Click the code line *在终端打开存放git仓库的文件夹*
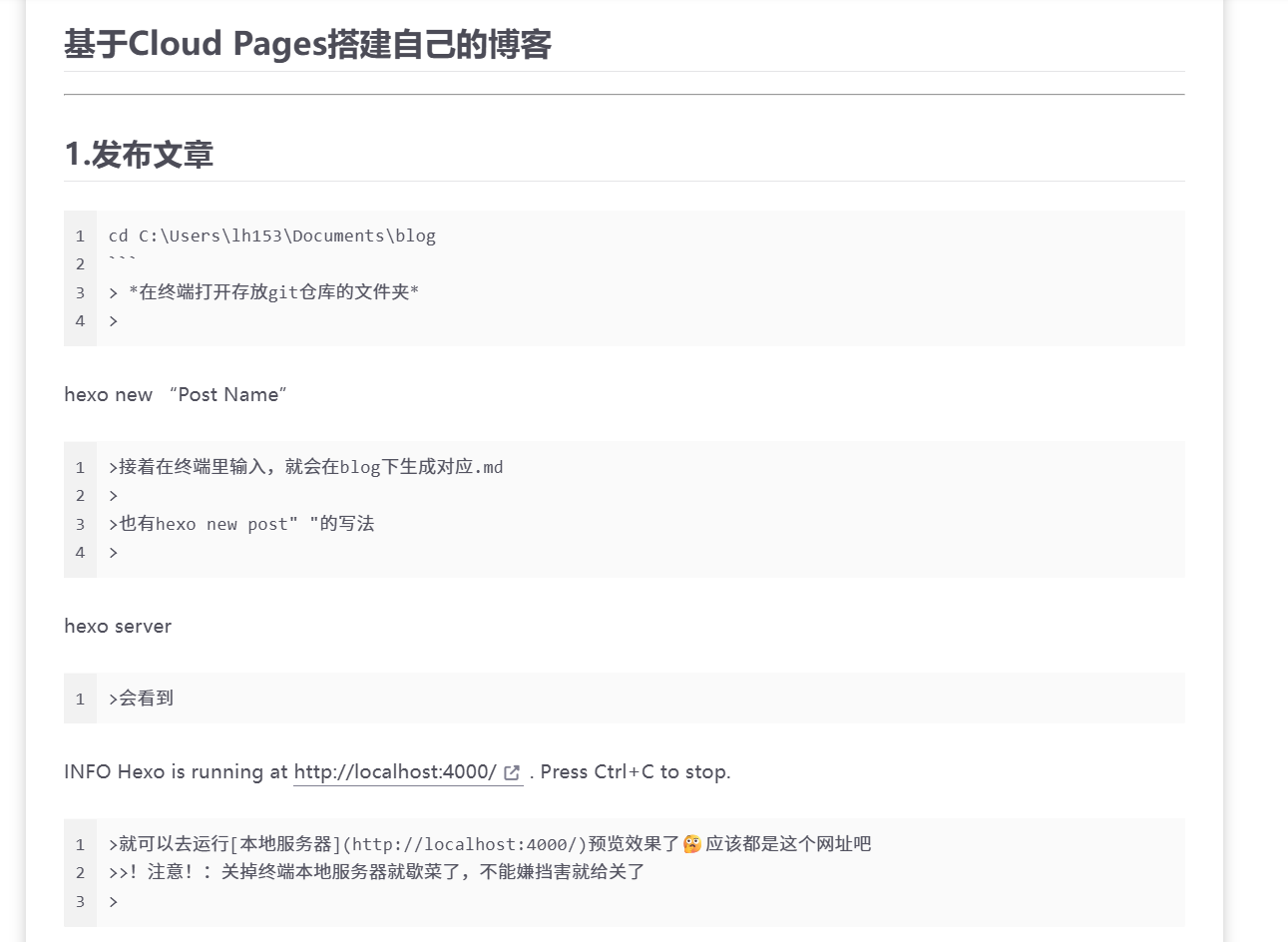The width and height of the screenshot is (1288, 942). coord(264,292)
